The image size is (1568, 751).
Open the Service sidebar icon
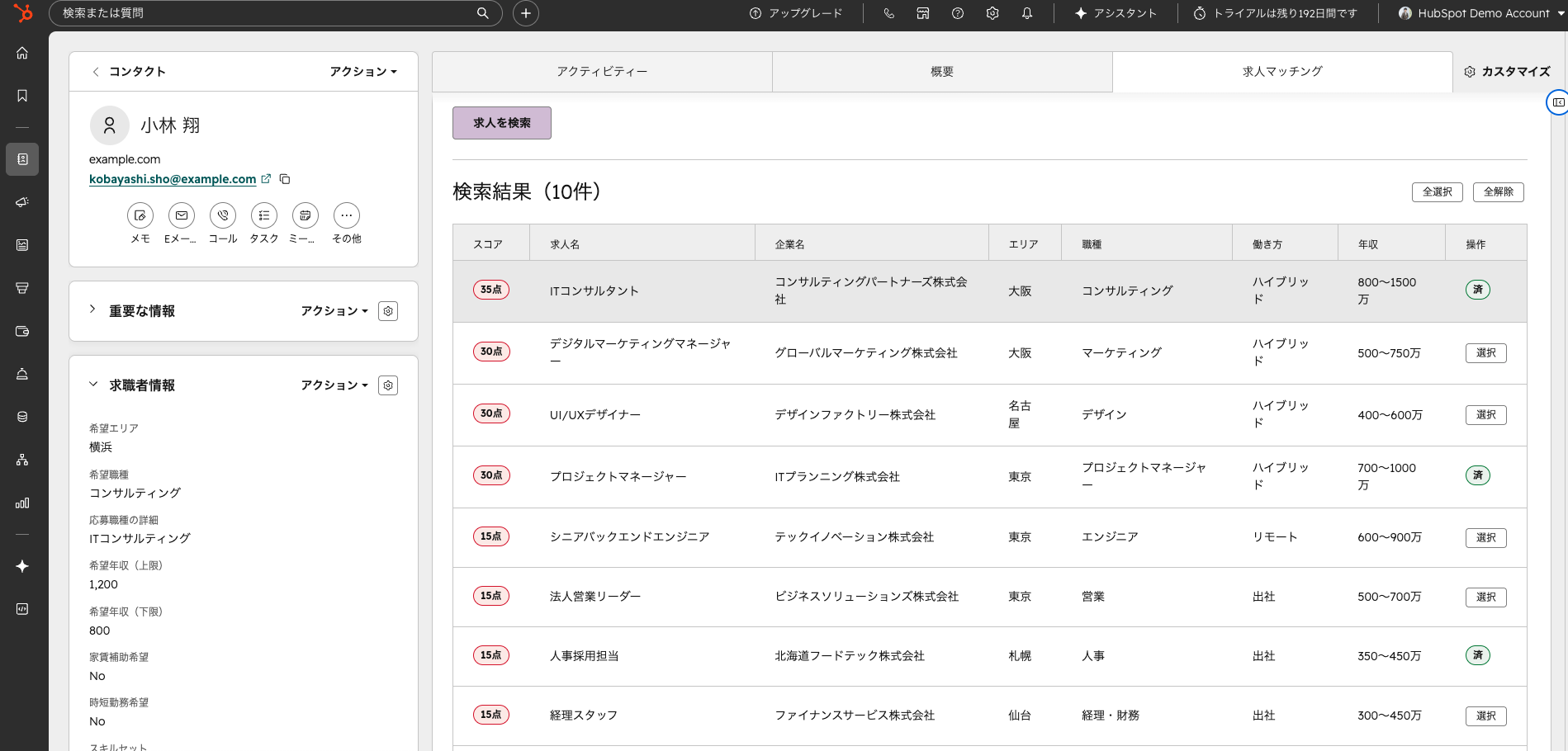22,374
